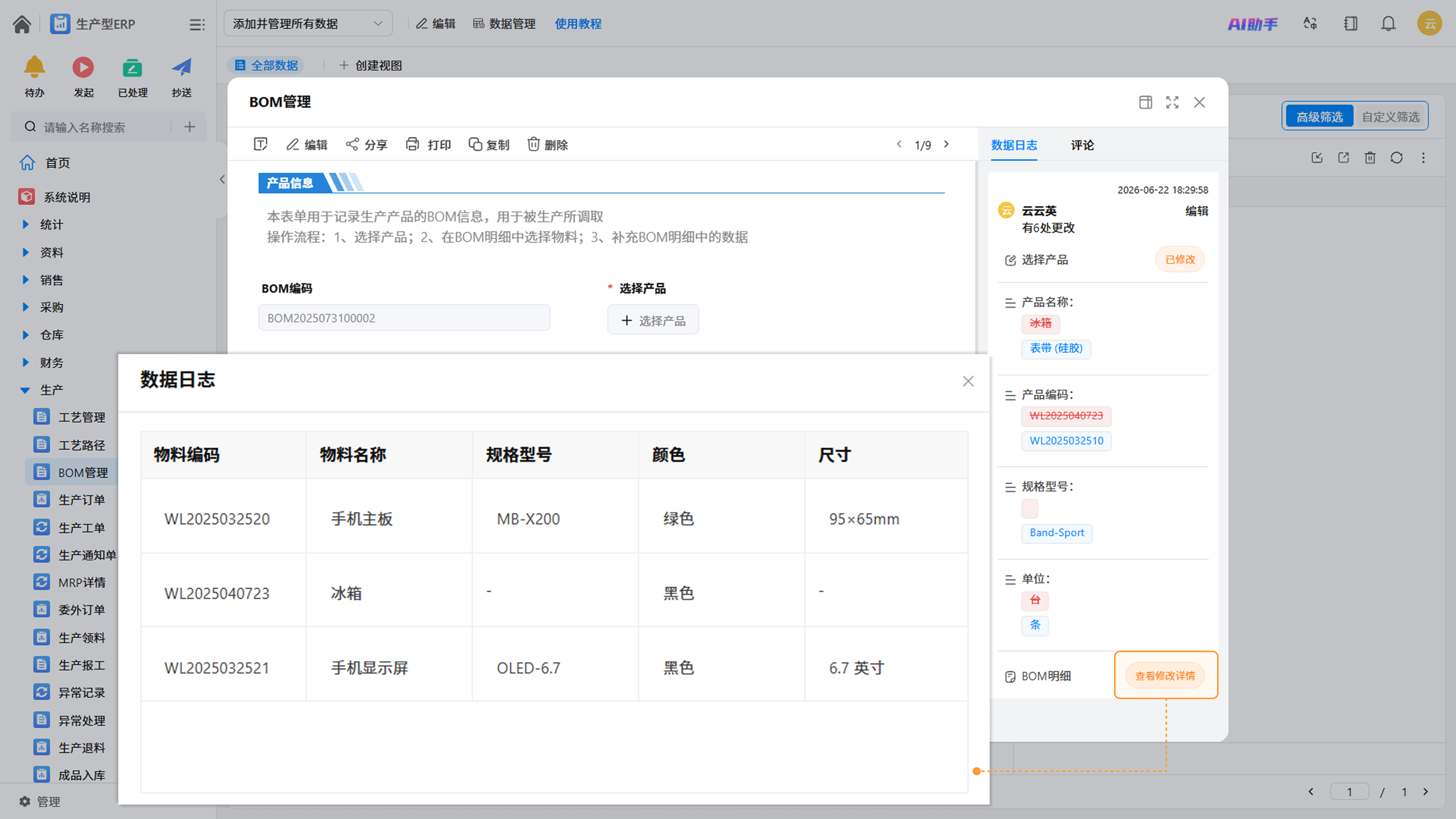Viewport: 1456px width, 819px height.
Task: Open the 已处理 shortcut
Action: click(x=132, y=76)
